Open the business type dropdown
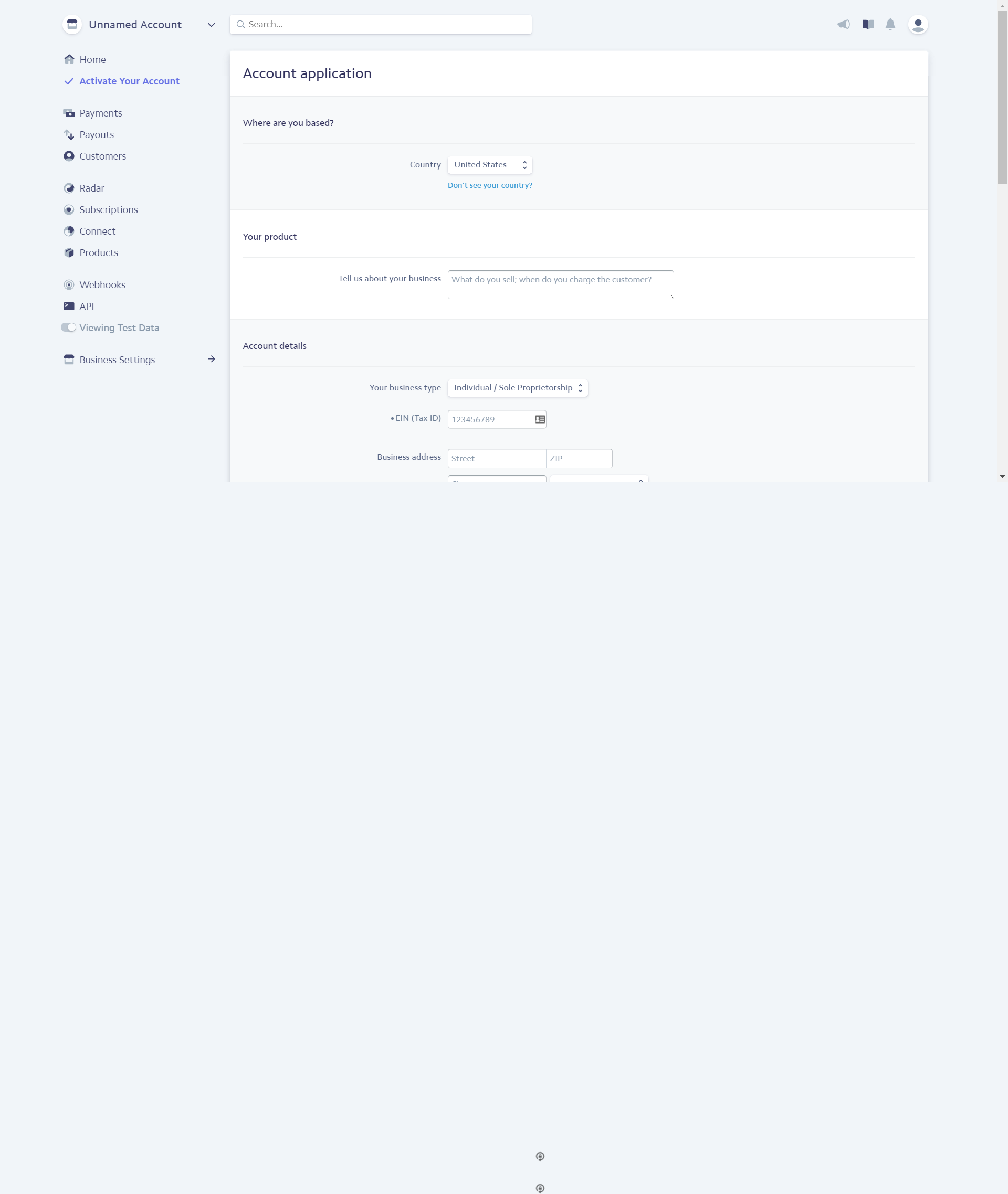Screen dimensions: 1008x1194 [x=517, y=388]
